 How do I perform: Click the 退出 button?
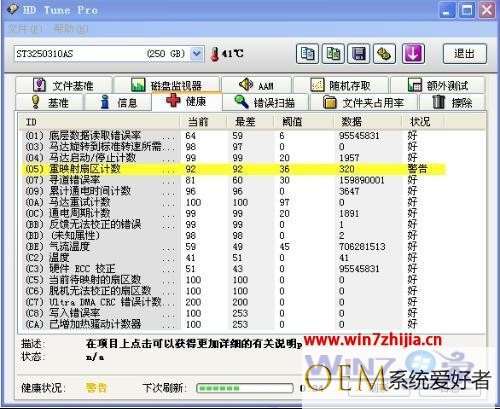coord(465,53)
